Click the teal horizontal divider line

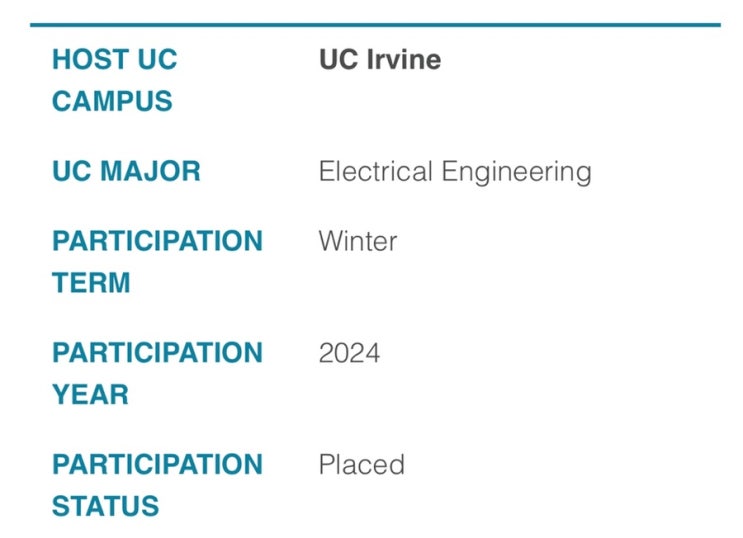point(375,25)
